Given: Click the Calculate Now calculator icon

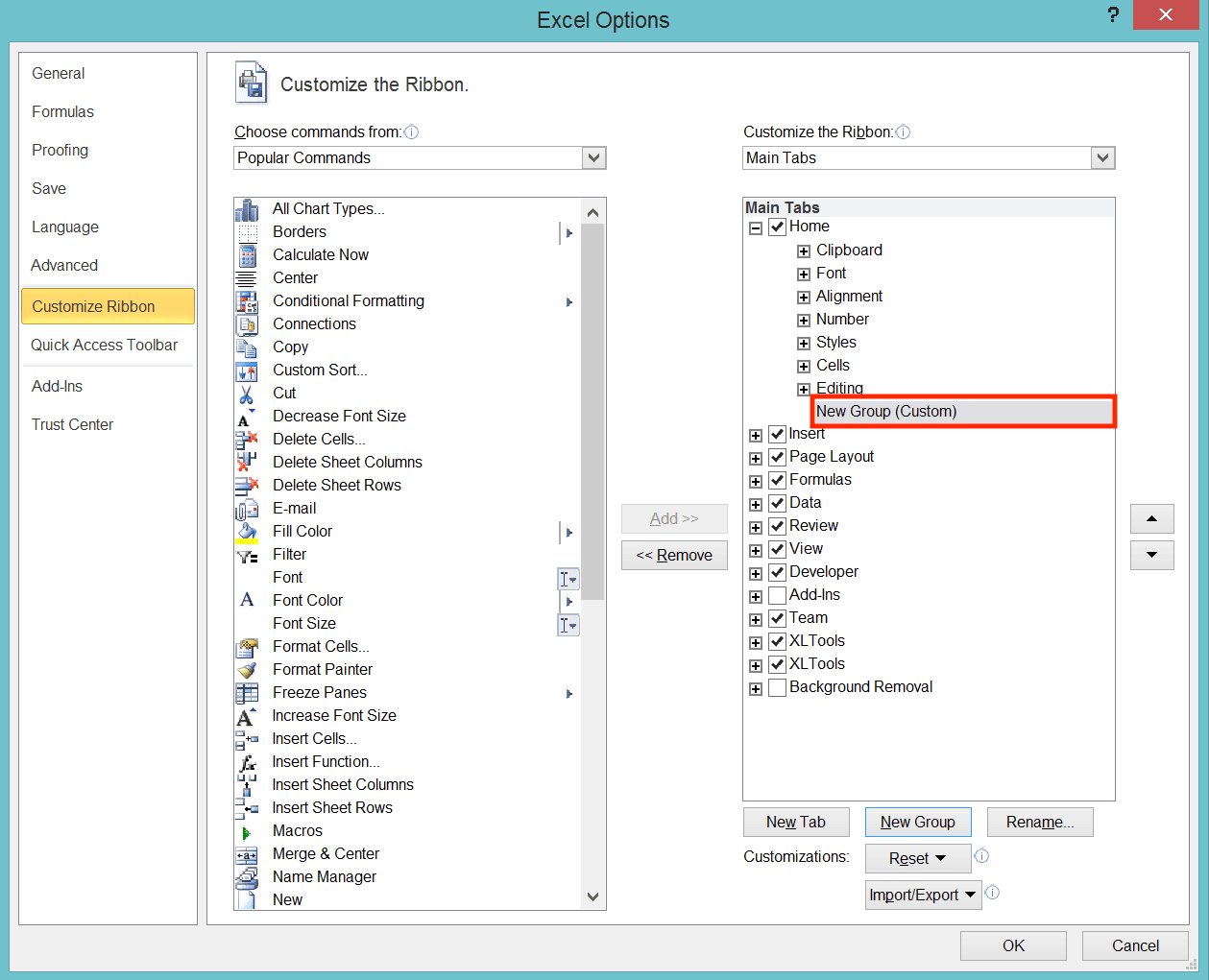Looking at the screenshot, I should [x=247, y=255].
